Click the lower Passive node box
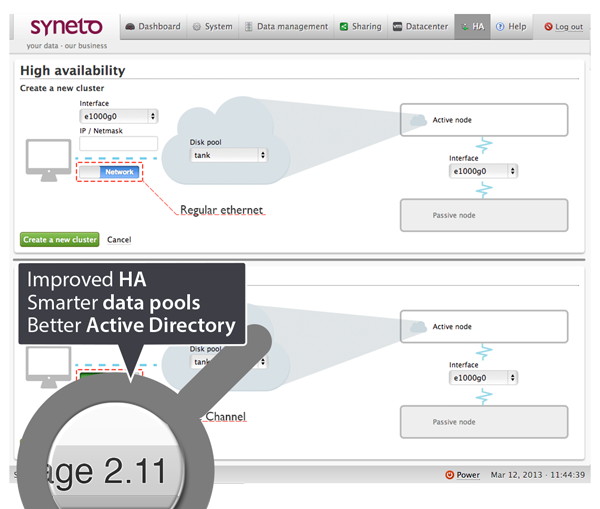Viewport: 600px width, 509px height. pyautogui.click(x=484, y=422)
